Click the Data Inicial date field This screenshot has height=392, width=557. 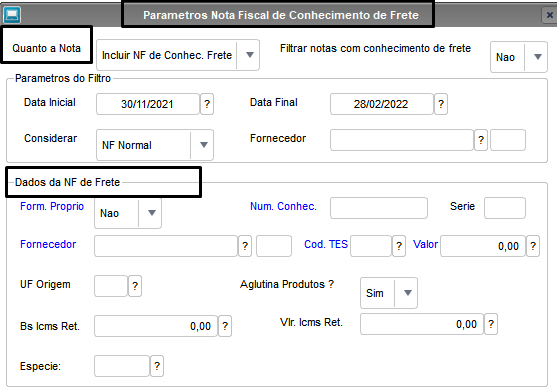148,104
